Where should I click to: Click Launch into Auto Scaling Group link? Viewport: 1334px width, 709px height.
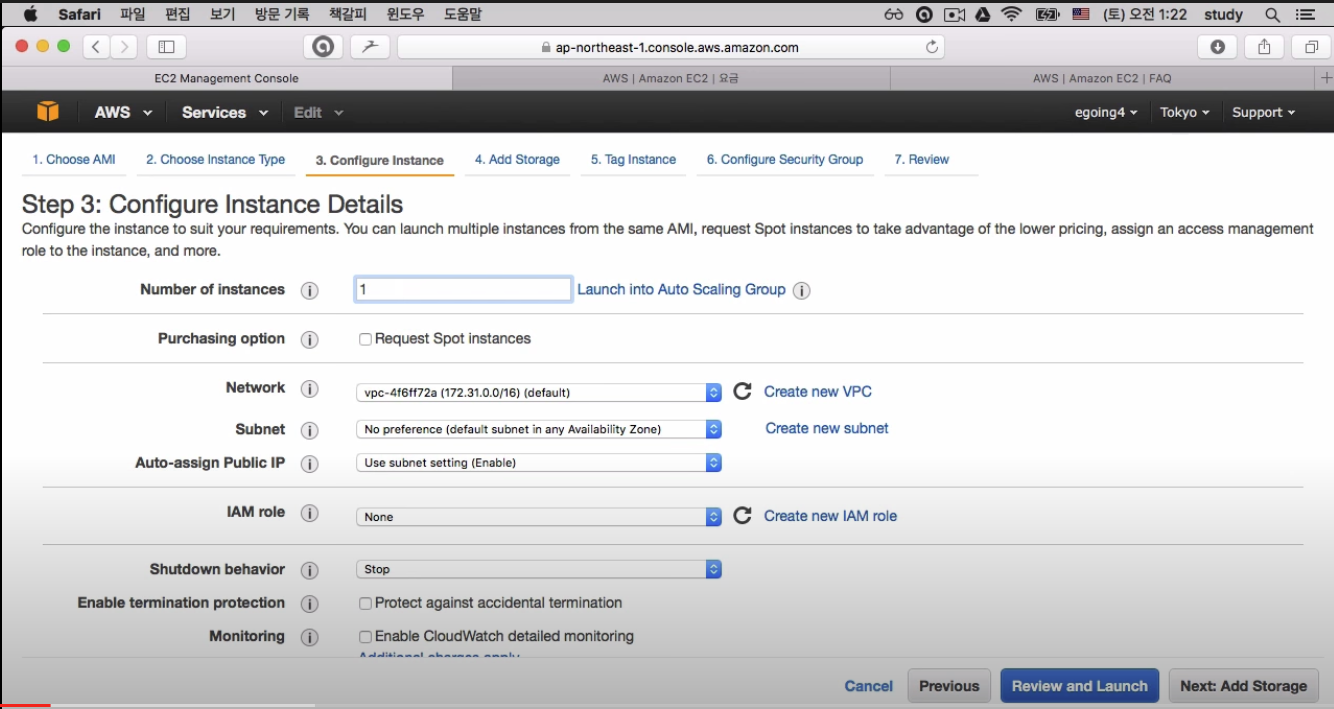tap(681, 289)
